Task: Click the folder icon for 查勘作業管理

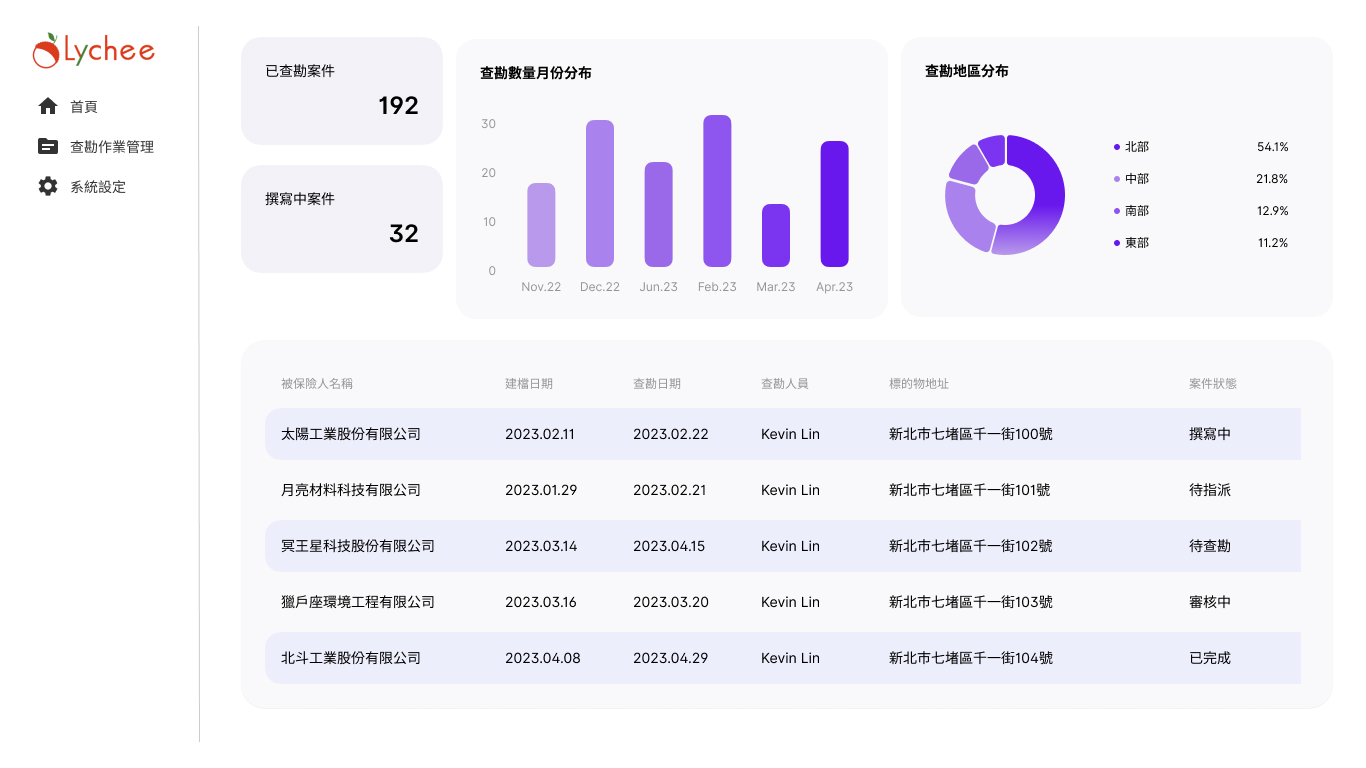Action: point(48,146)
